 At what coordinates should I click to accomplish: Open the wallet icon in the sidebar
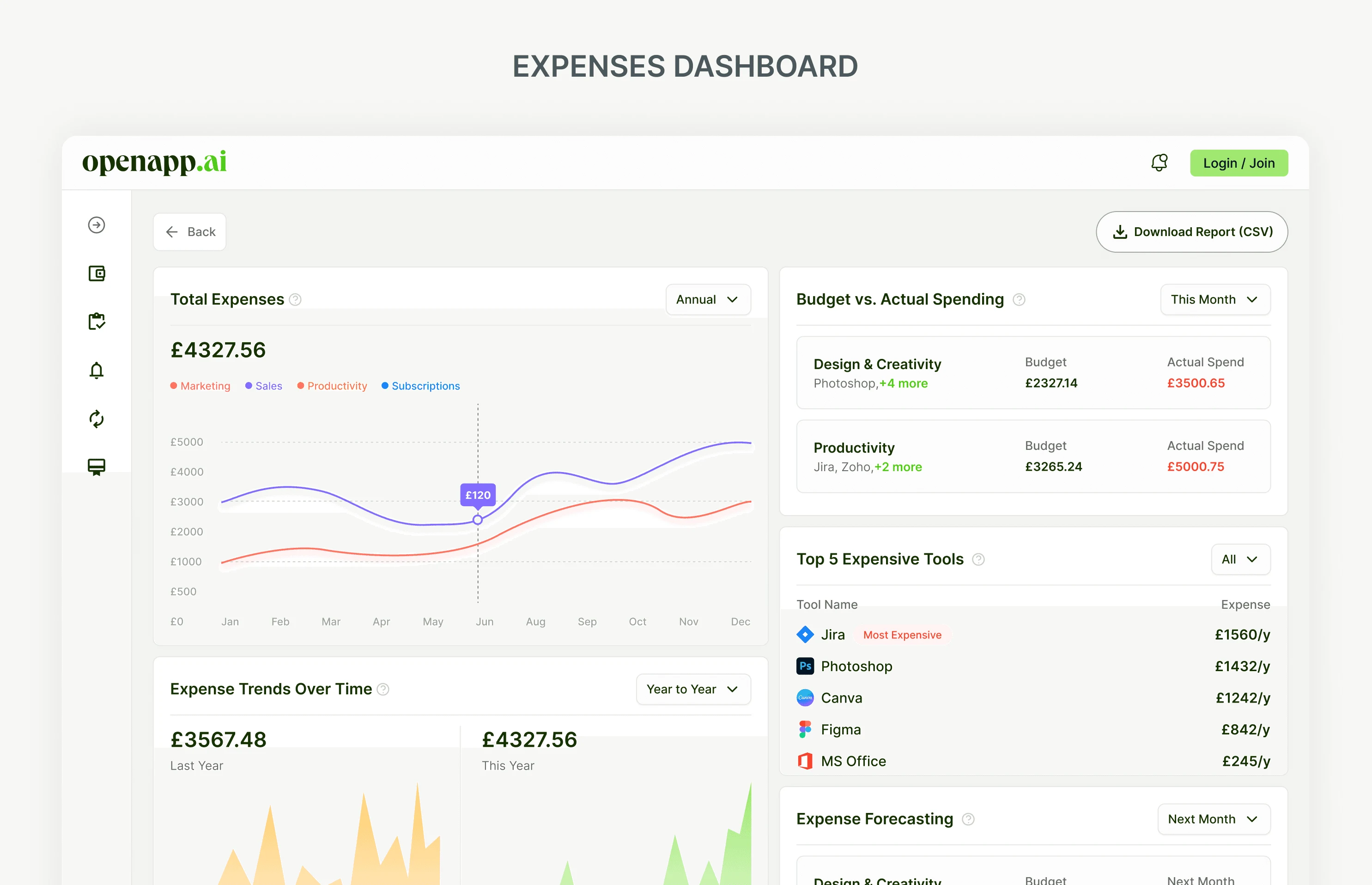(97, 273)
